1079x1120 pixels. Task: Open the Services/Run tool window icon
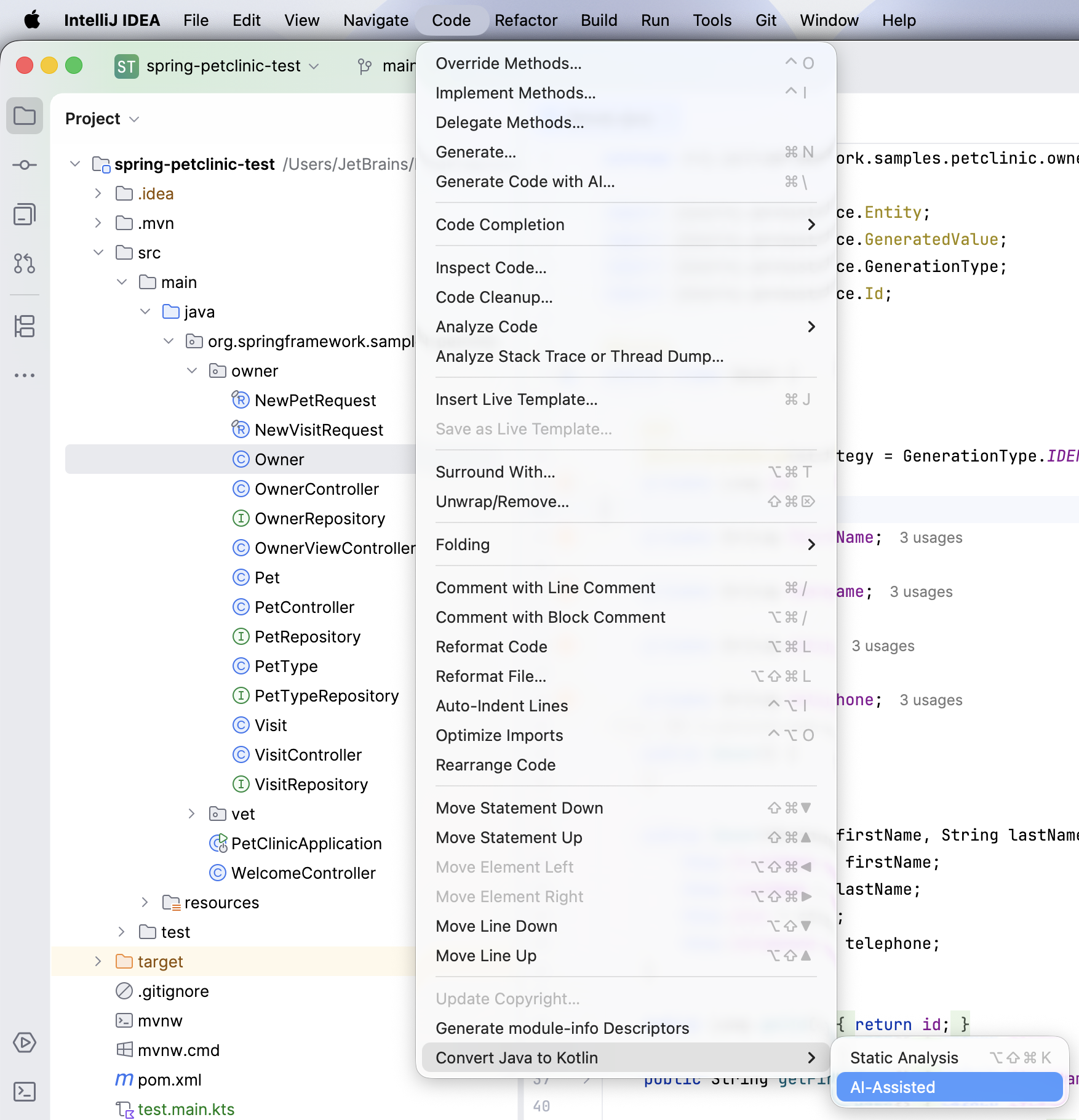(25, 1042)
